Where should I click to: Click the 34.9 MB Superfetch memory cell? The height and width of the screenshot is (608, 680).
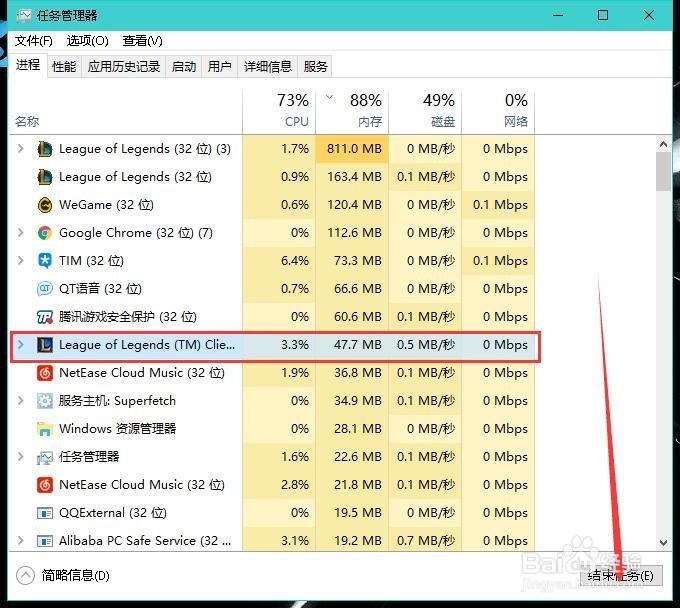click(352, 401)
